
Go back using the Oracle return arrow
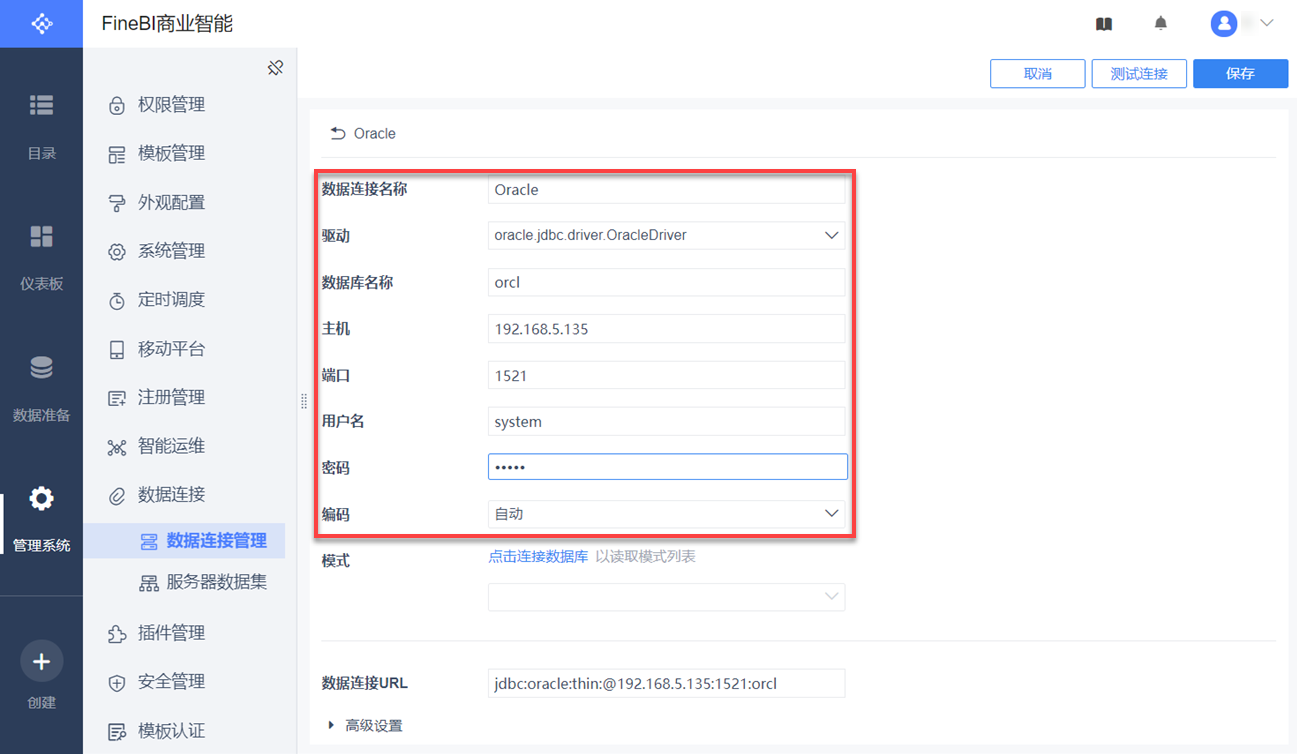click(338, 133)
